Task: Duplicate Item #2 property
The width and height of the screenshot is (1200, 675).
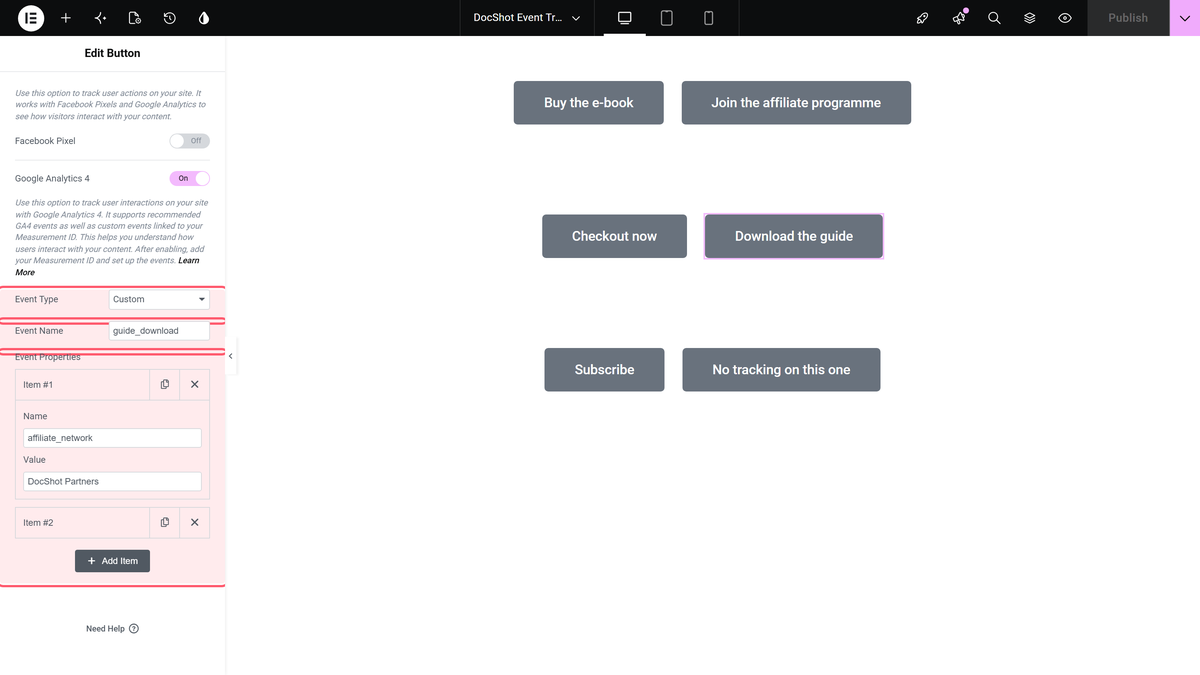Action: 165,522
